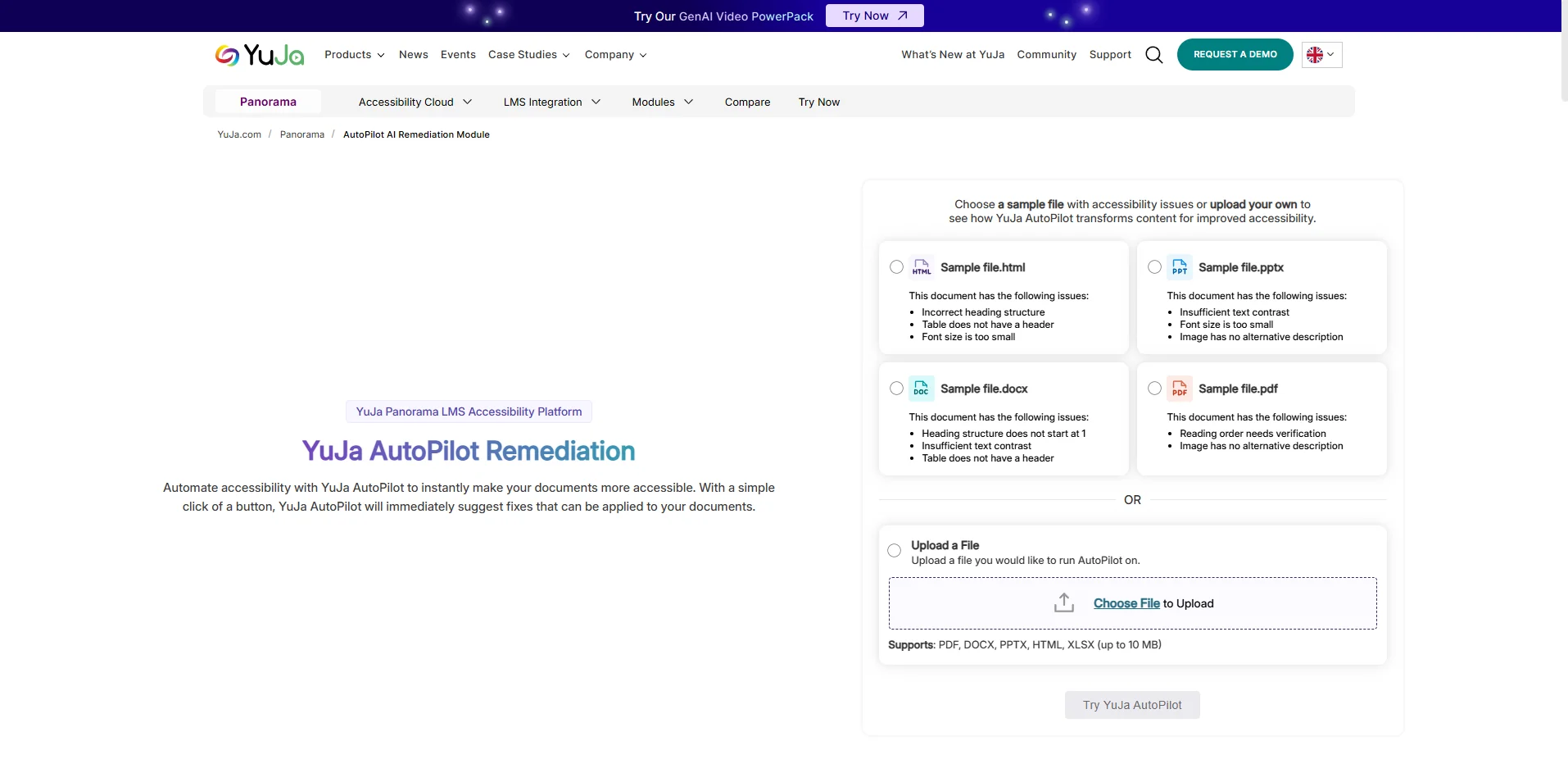
Task: Click the Try Now banner button
Action: click(874, 16)
